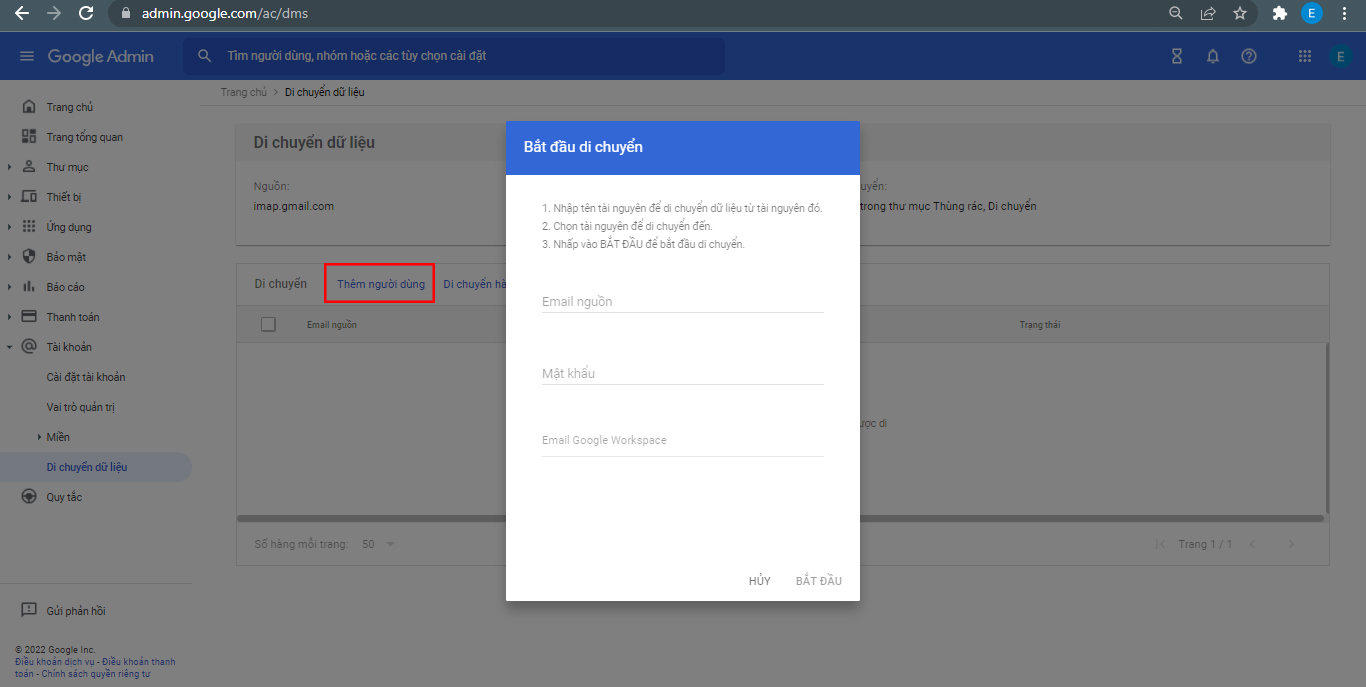Open the Google account avatar E
The width and height of the screenshot is (1366, 687).
tap(1341, 56)
